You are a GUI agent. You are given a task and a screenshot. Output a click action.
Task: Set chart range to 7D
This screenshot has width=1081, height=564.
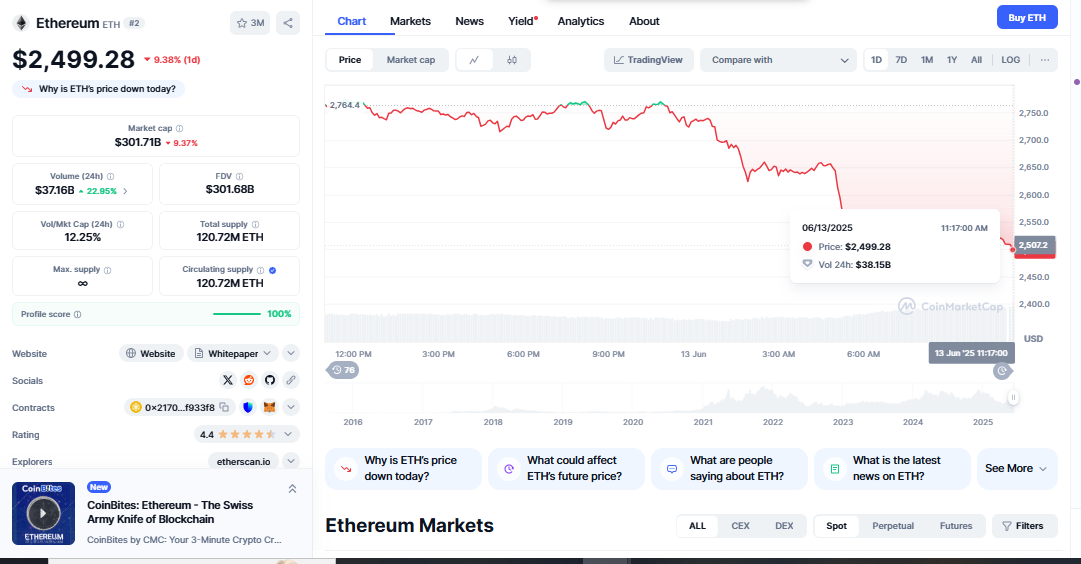click(901, 60)
